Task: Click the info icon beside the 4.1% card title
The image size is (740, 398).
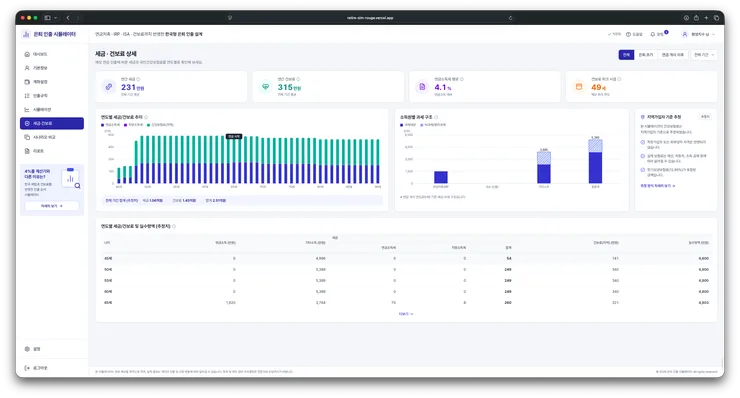Action: point(462,79)
